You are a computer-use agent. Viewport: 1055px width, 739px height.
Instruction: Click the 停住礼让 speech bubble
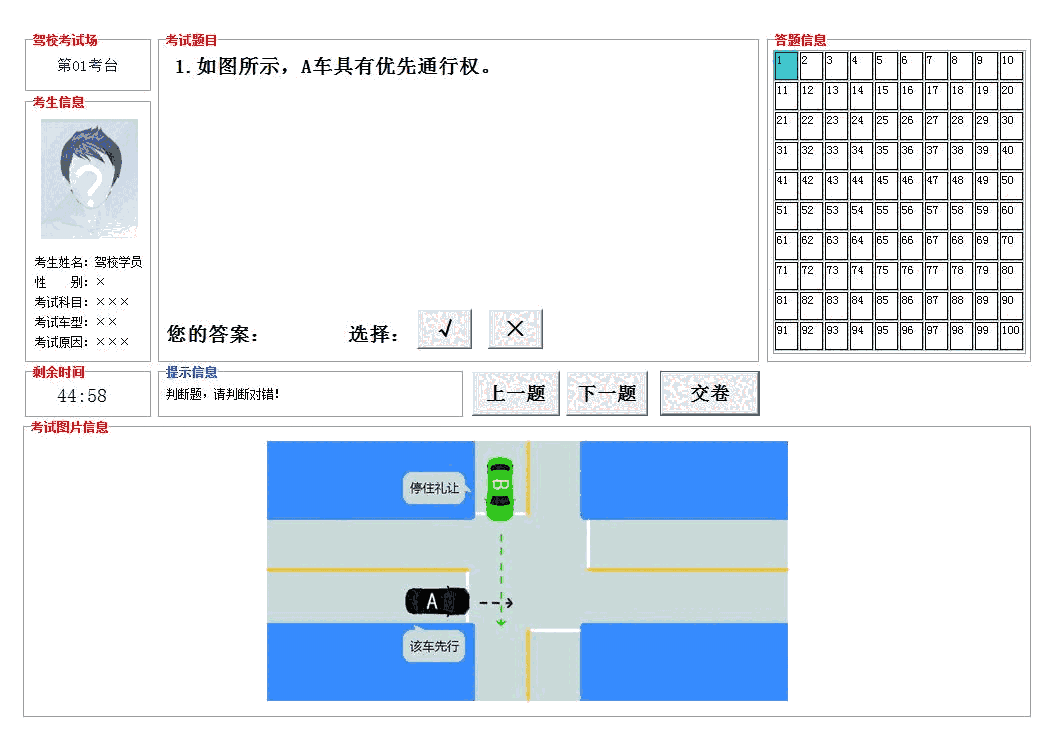[433, 490]
